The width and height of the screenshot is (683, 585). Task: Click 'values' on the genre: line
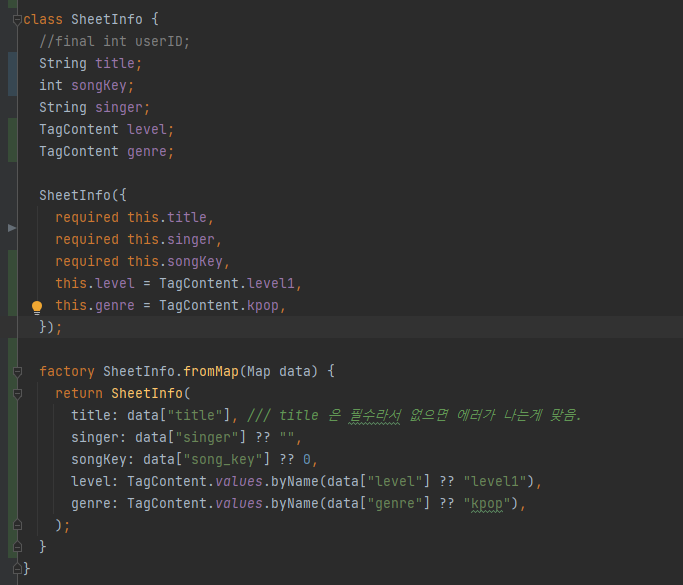pos(239,504)
